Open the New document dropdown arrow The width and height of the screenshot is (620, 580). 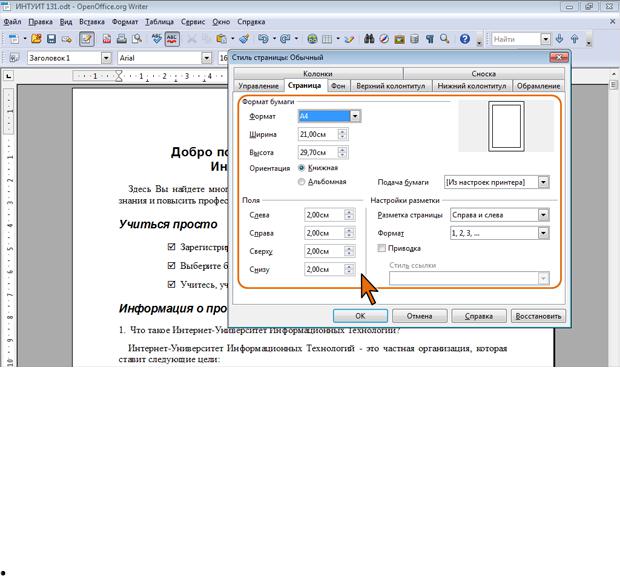point(25,39)
